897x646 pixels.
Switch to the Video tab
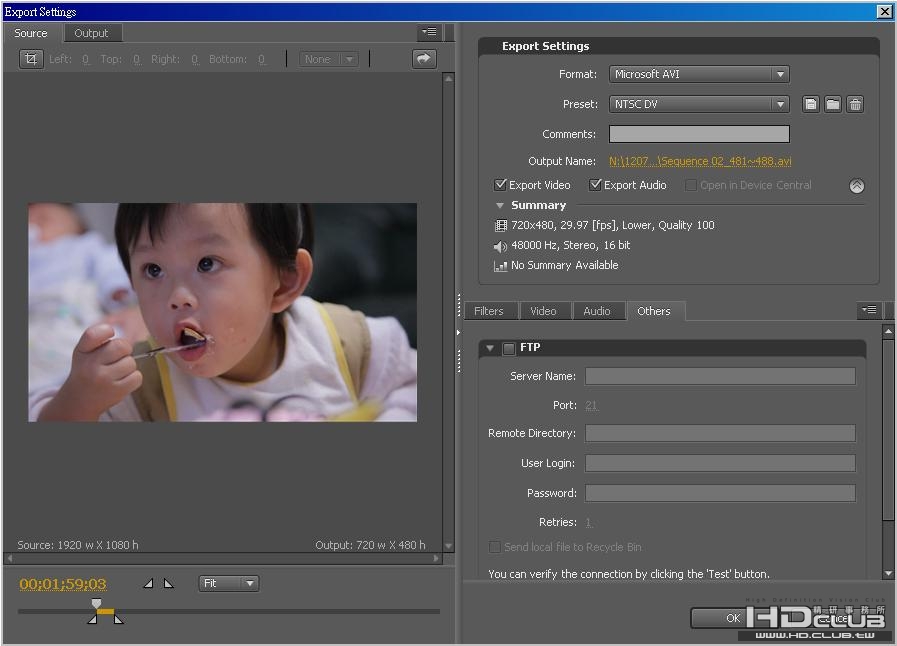(x=543, y=311)
